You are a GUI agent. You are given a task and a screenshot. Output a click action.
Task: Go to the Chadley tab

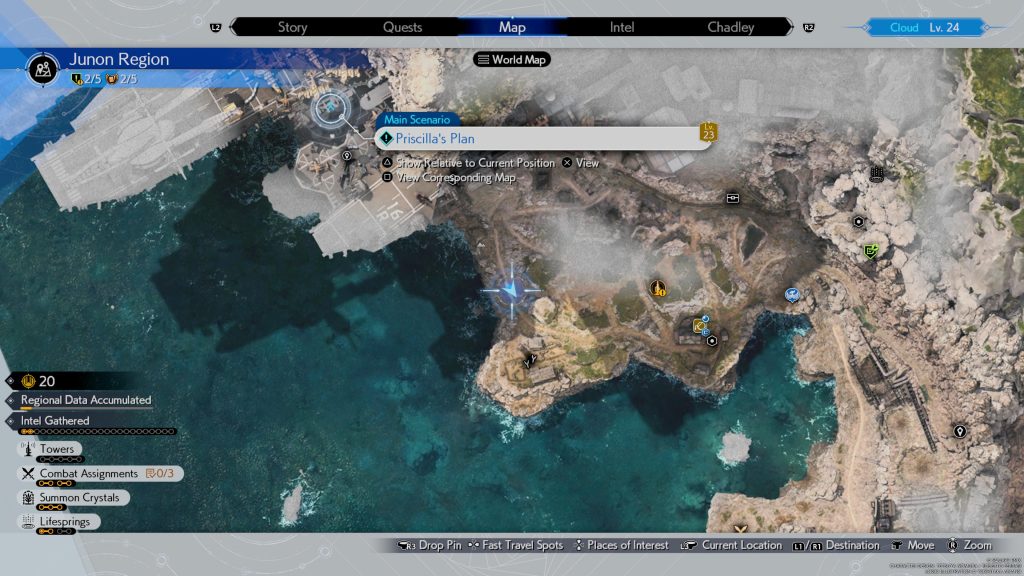[x=731, y=27]
